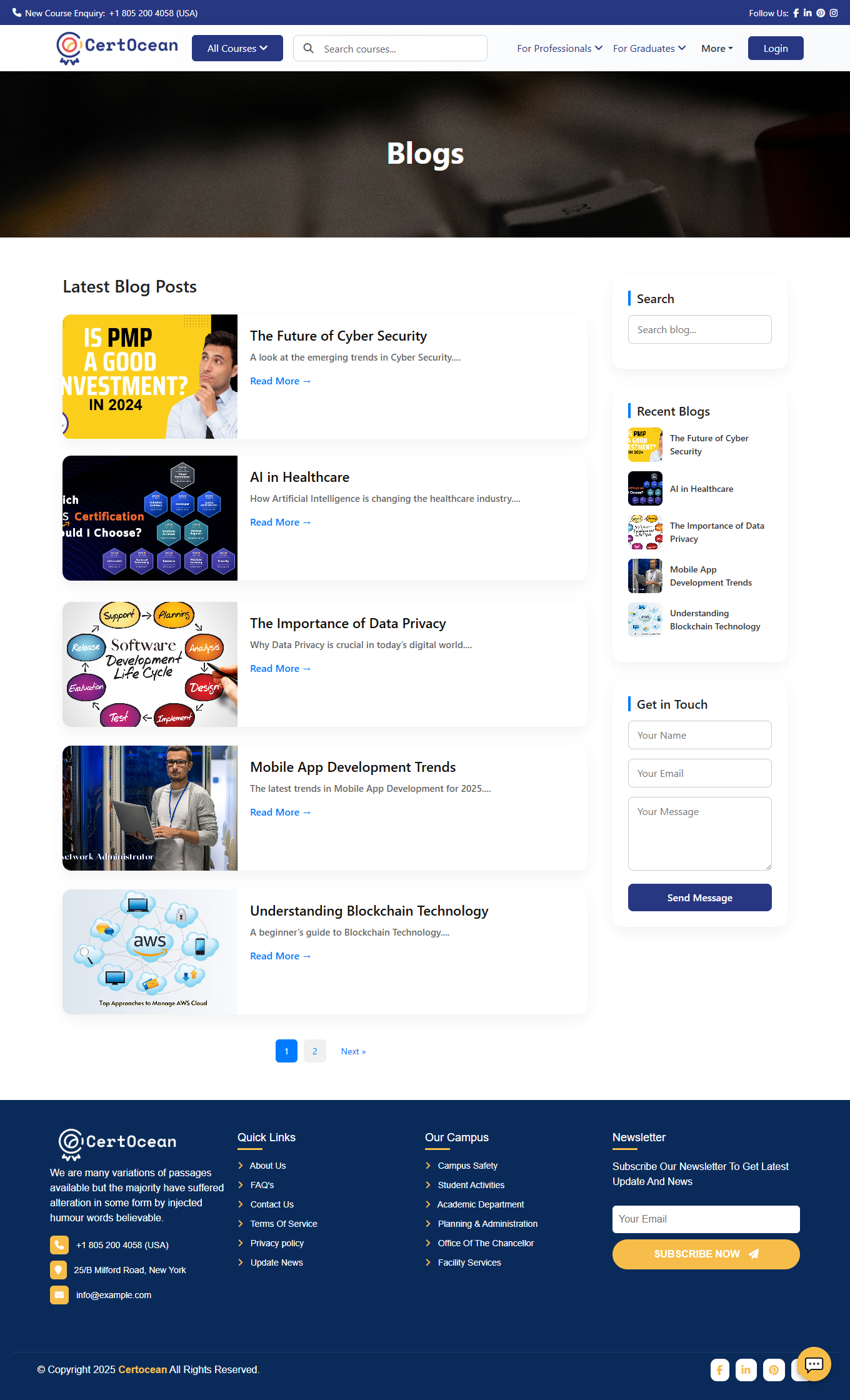
Task: Expand the For Professionals menu
Action: click(559, 48)
